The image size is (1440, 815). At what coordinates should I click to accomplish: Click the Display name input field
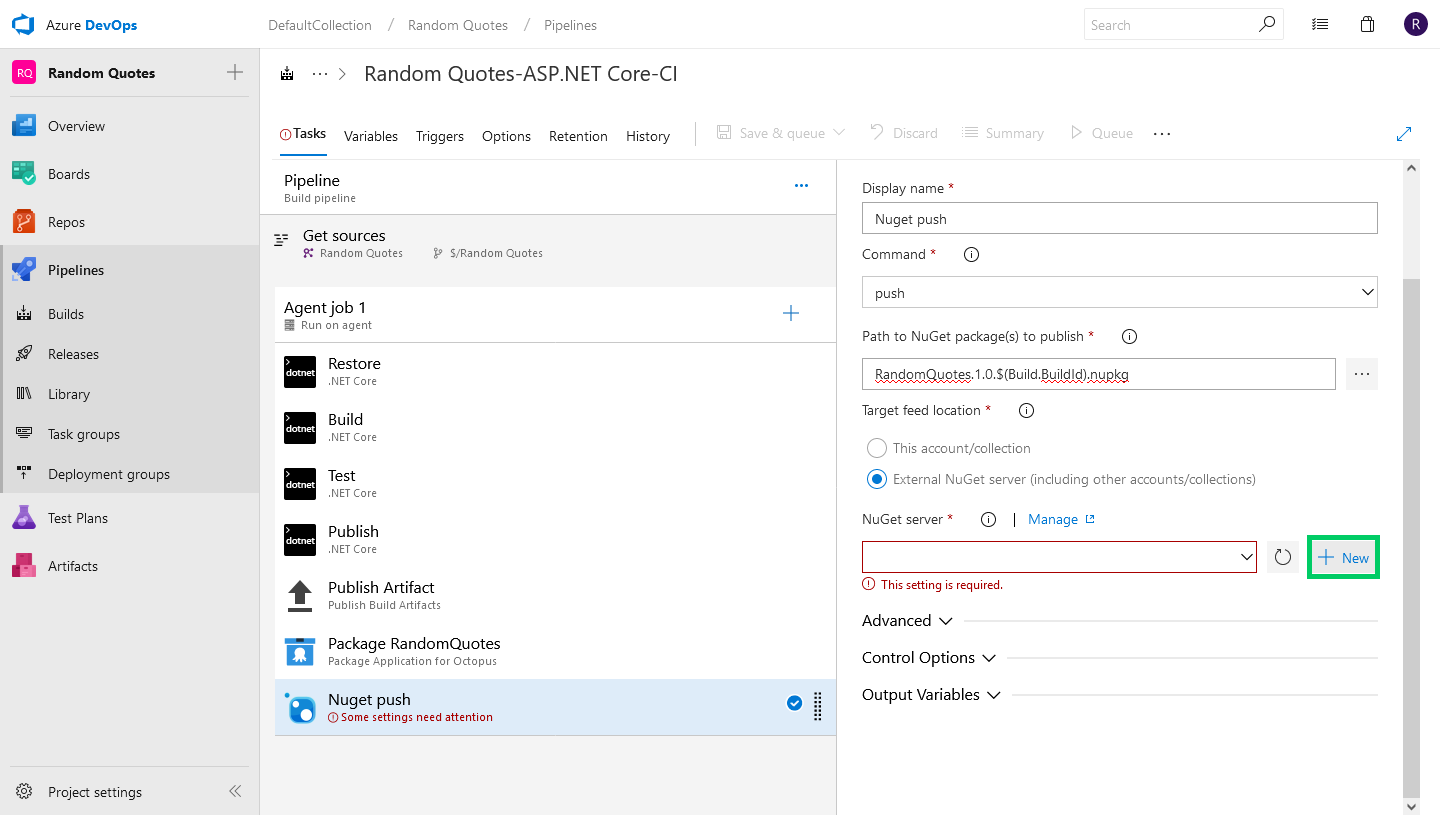pyautogui.click(x=1120, y=218)
